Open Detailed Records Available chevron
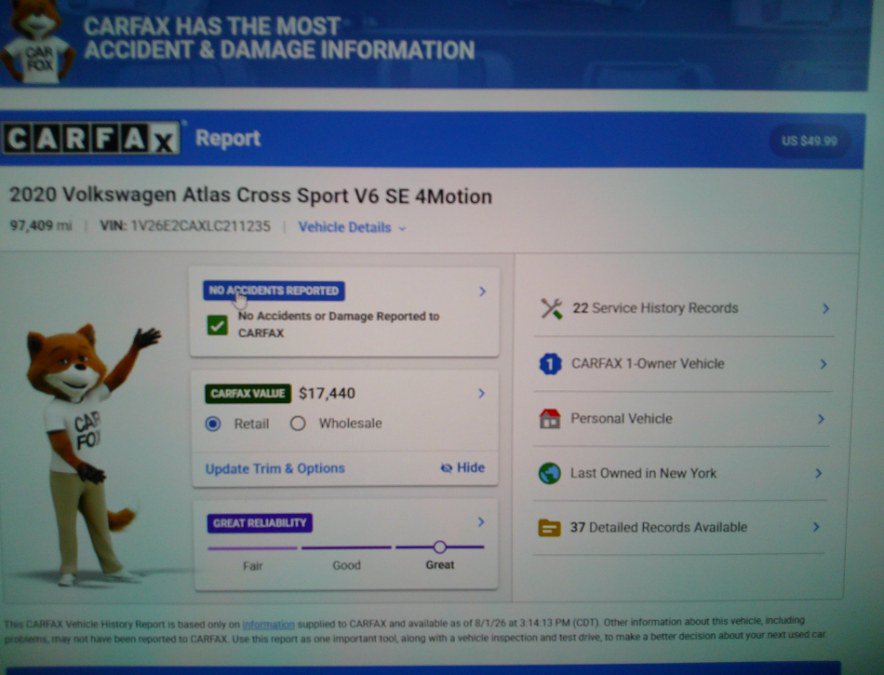This screenshot has width=884, height=675. point(816,527)
